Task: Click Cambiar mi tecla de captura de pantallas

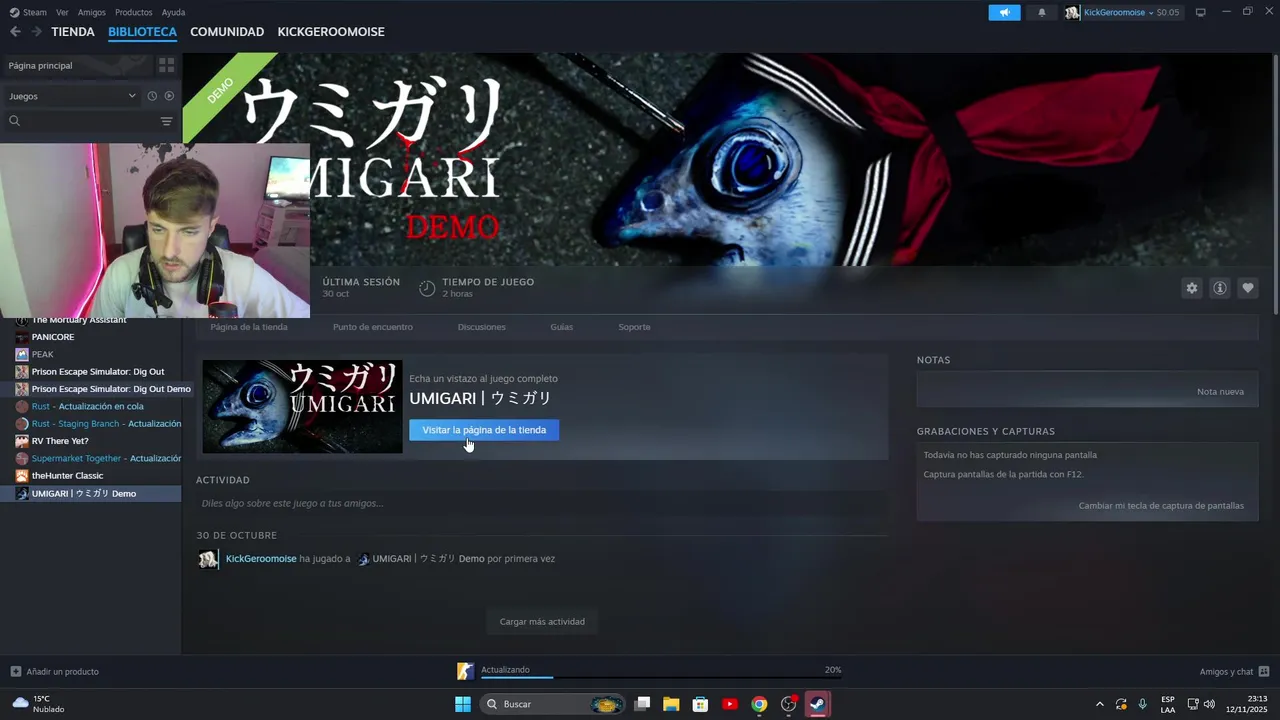Action: 1161,506
